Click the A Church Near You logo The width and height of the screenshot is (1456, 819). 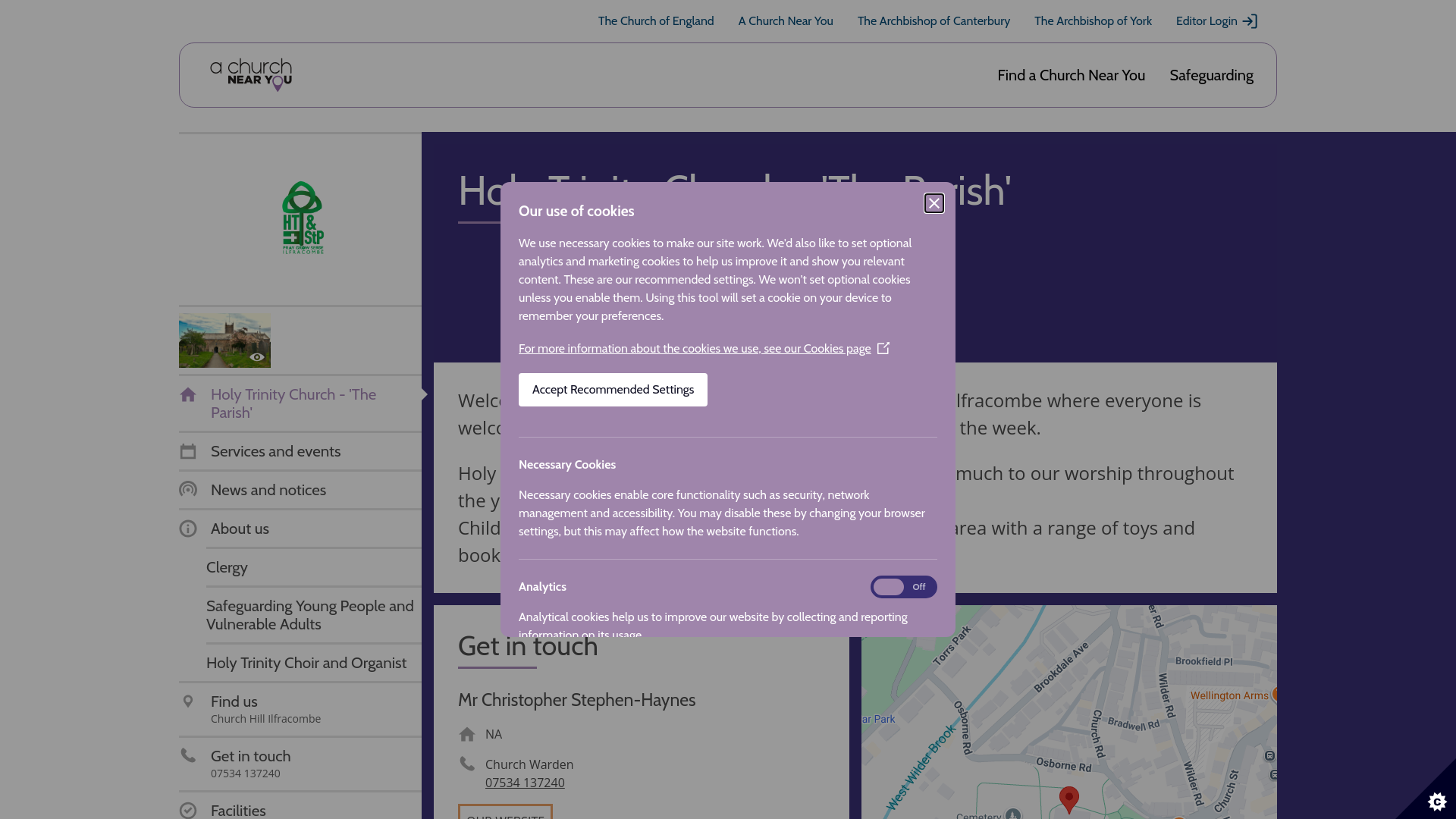251,75
